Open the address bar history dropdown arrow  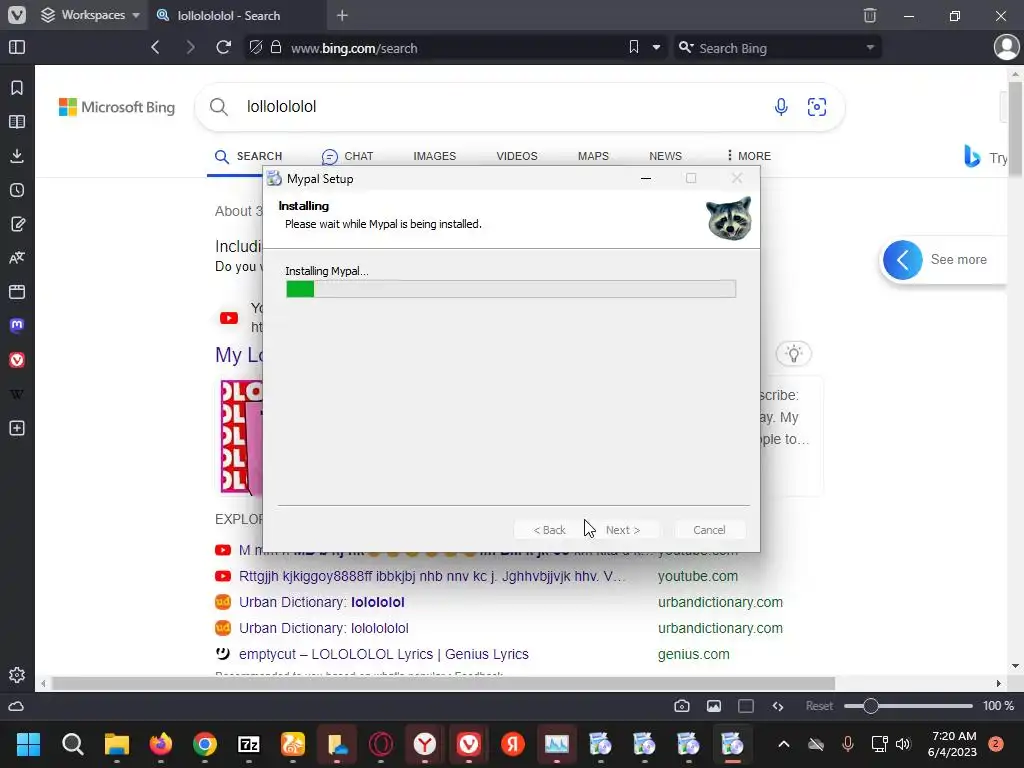tap(656, 48)
